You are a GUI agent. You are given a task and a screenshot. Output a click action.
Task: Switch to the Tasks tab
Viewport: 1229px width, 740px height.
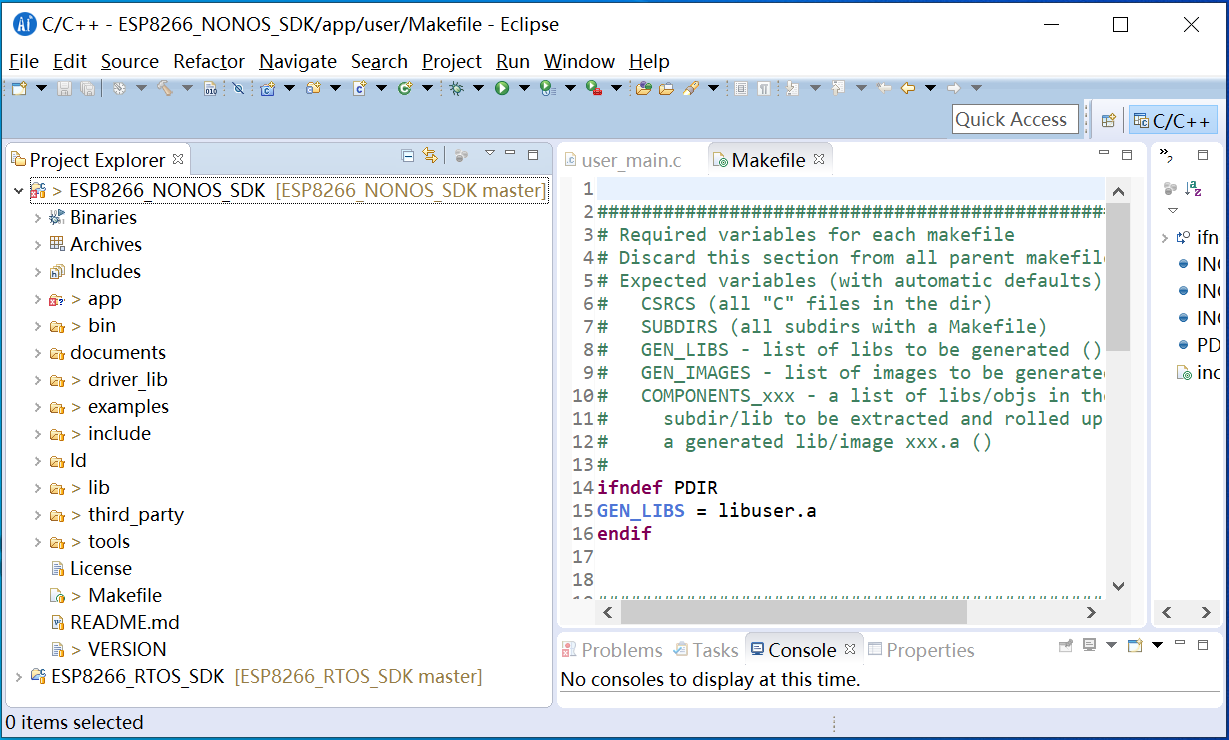[706, 650]
